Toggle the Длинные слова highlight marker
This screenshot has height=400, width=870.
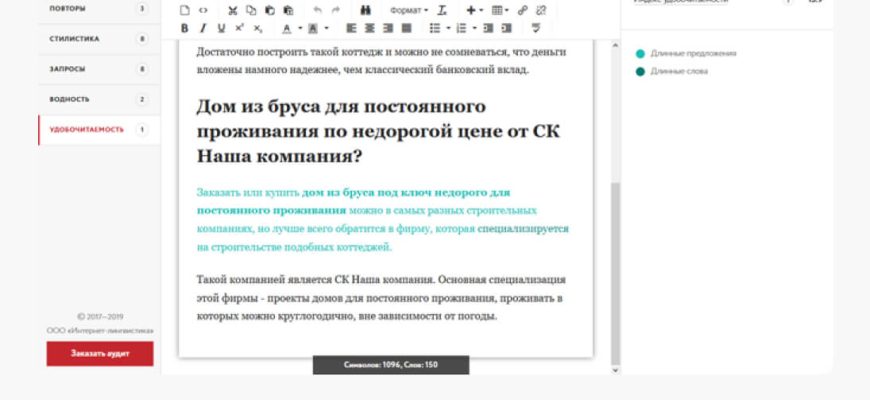(x=641, y=71)
